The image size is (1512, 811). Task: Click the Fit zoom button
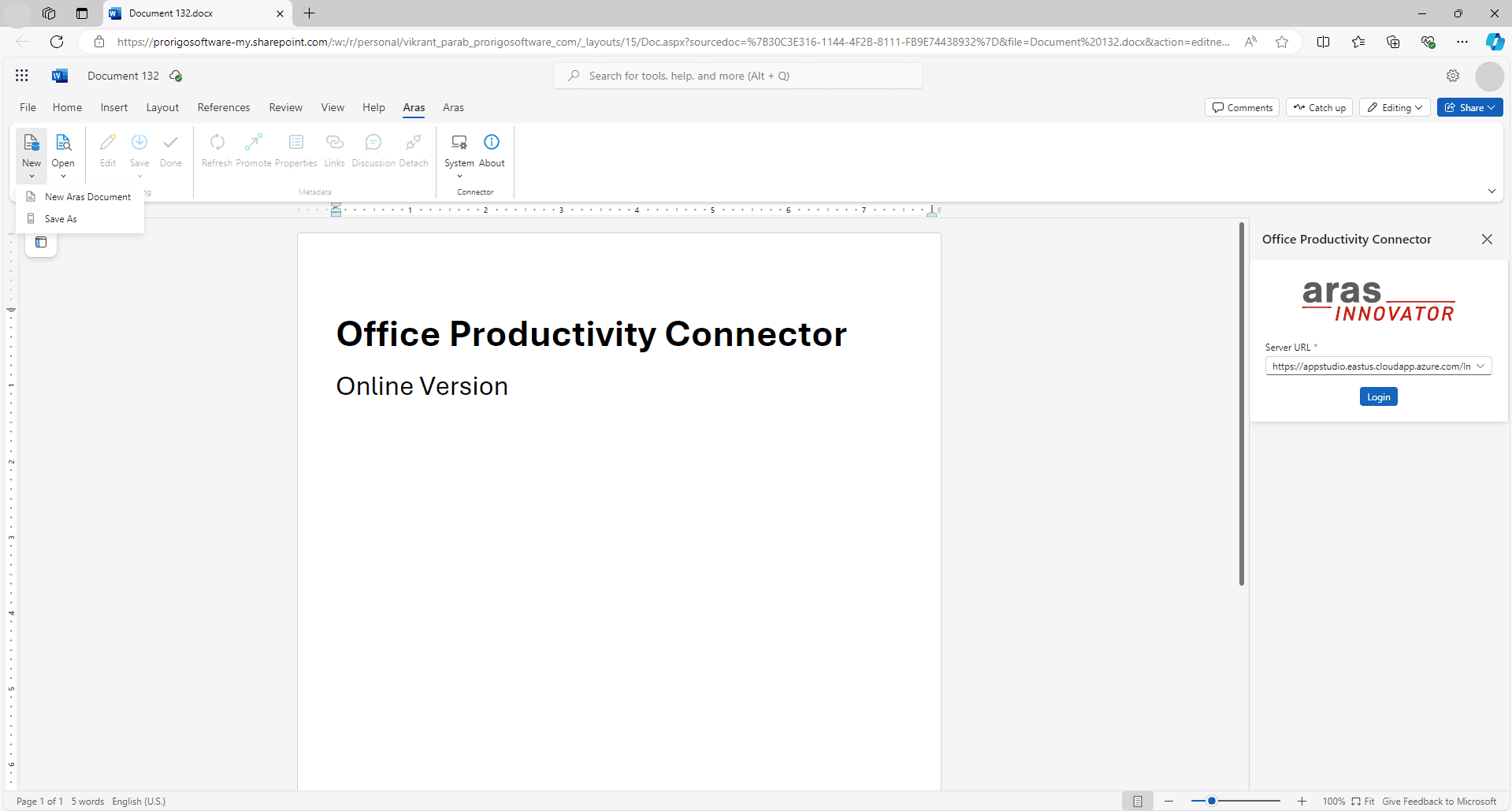(x=1363, y=801)
